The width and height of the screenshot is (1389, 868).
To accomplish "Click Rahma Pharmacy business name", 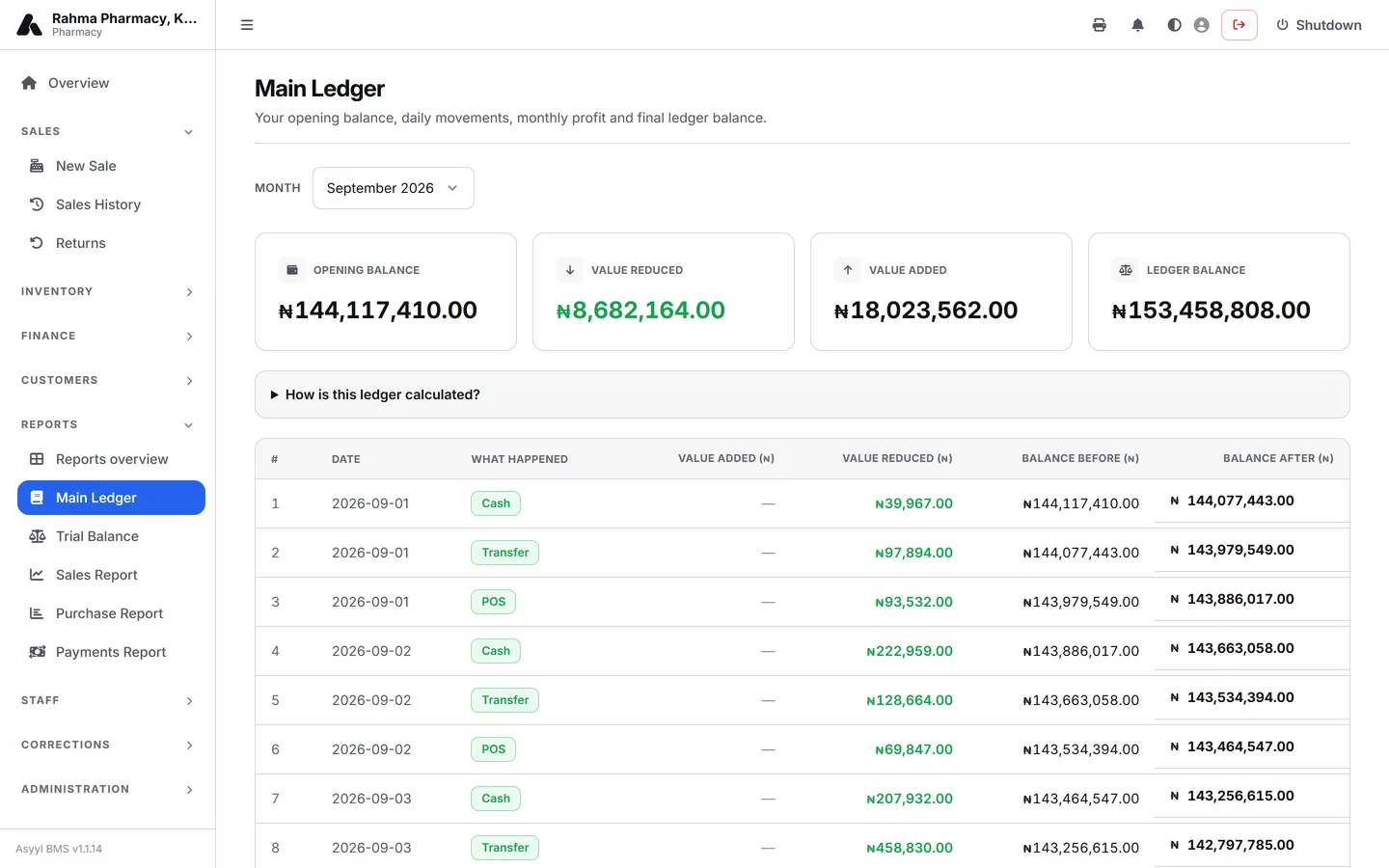I will (124, 18).
